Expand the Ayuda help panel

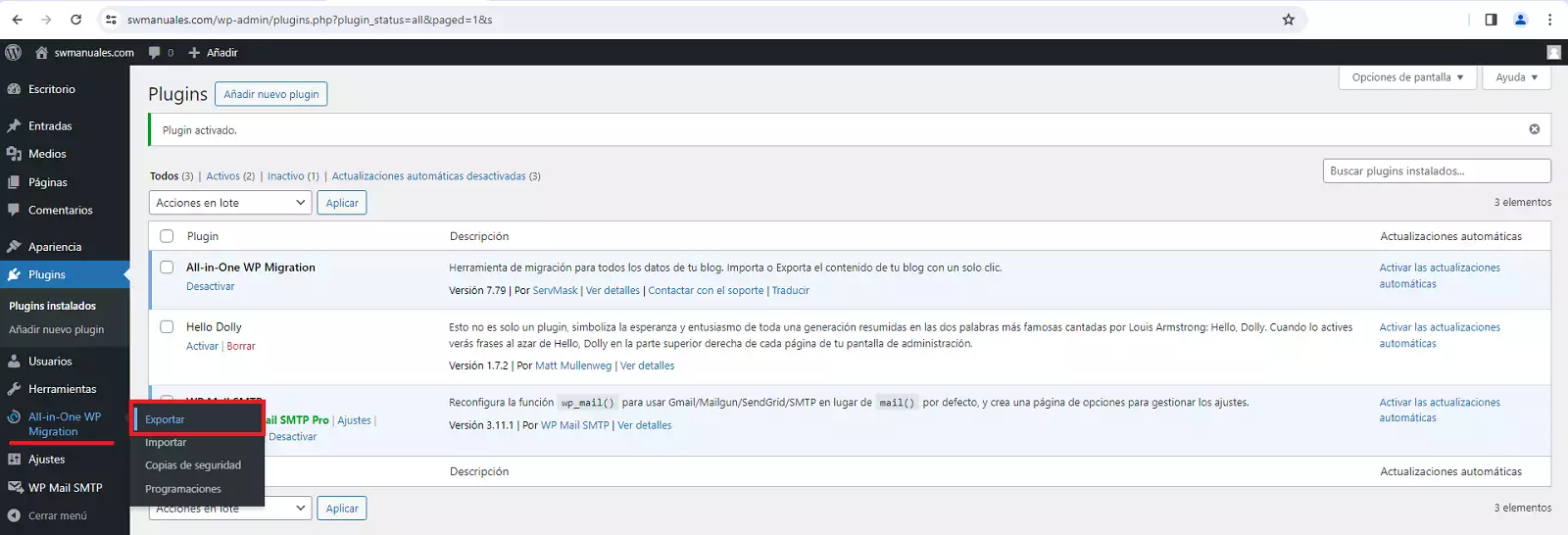click(1517, 77)
